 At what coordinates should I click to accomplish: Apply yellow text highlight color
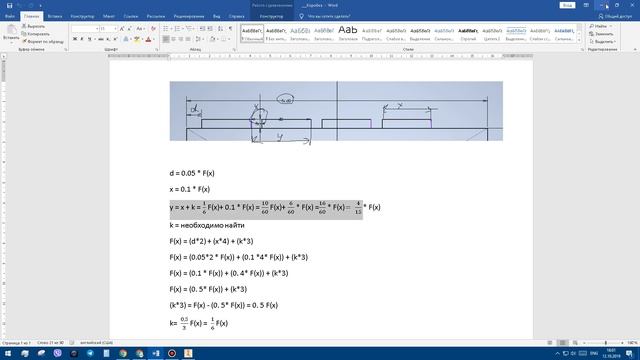coord(137,39)
